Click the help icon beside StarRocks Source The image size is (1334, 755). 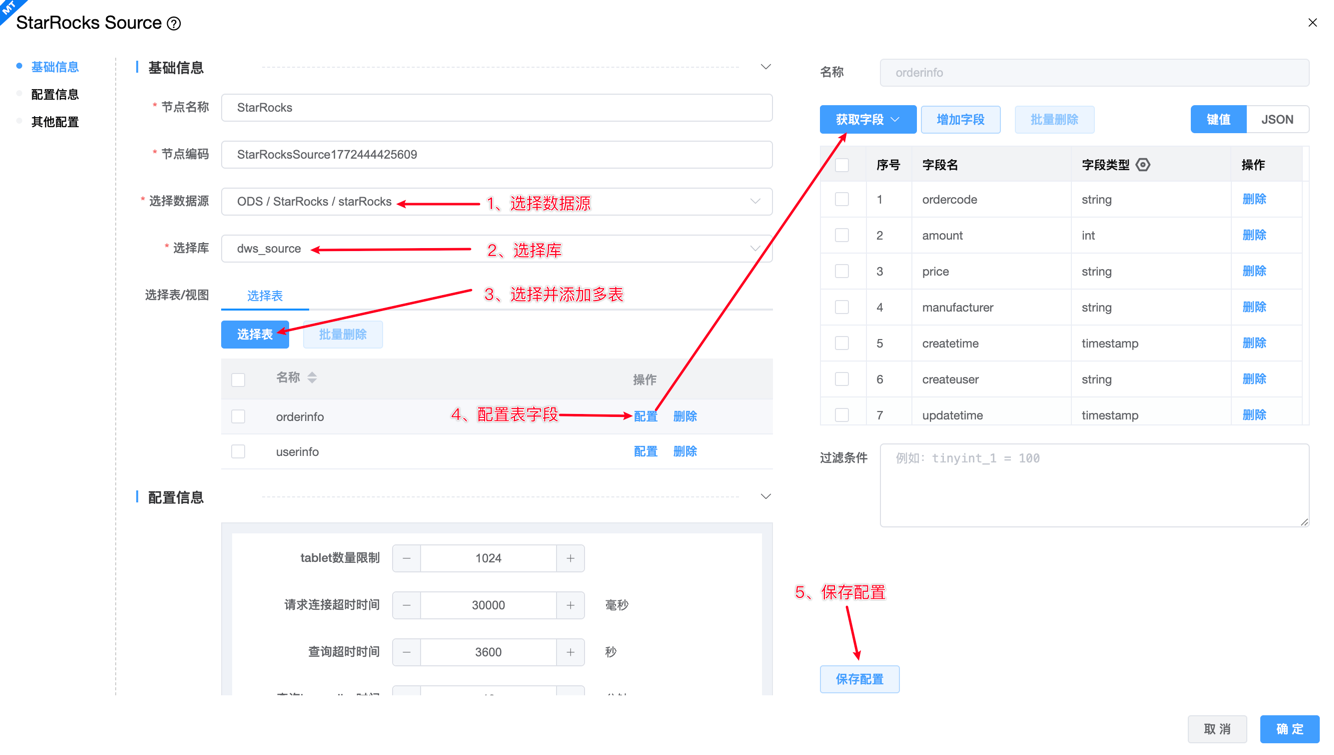[x=174, y=23]
